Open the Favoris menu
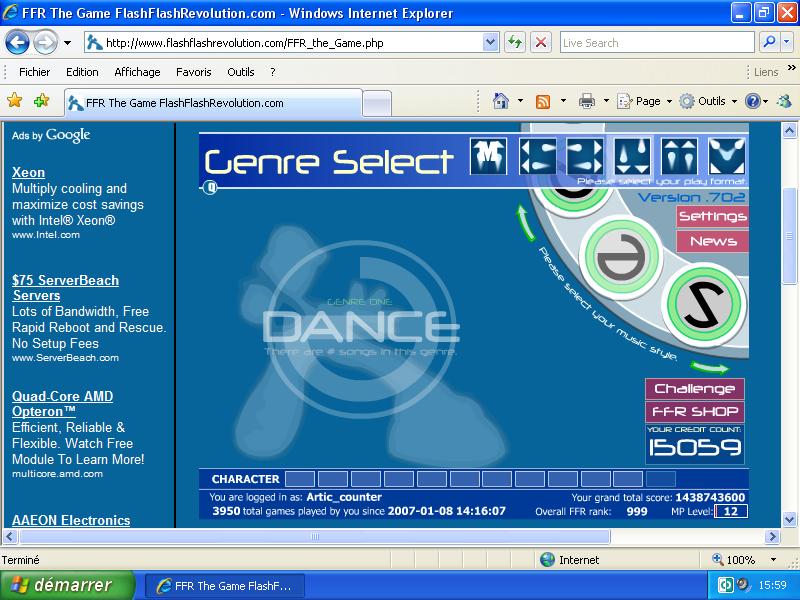The width and height of the screenshot is (800, 600). [x=193, y=72]
